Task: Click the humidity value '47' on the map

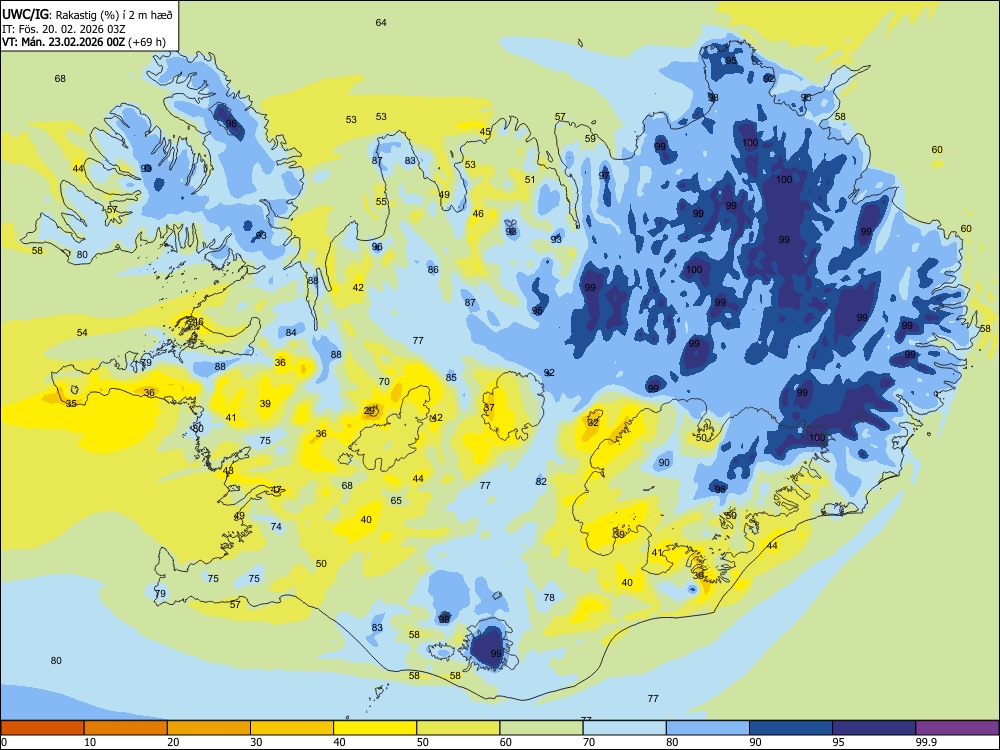Action: coord(276,490)
